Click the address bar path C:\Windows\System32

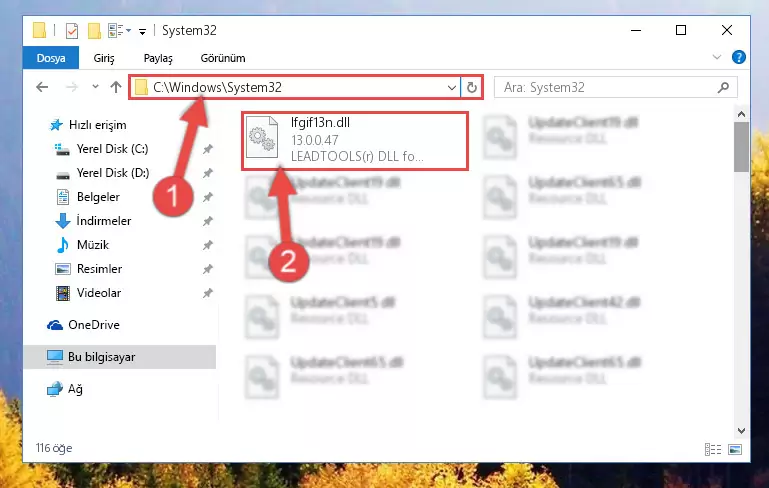coord(217,87)
